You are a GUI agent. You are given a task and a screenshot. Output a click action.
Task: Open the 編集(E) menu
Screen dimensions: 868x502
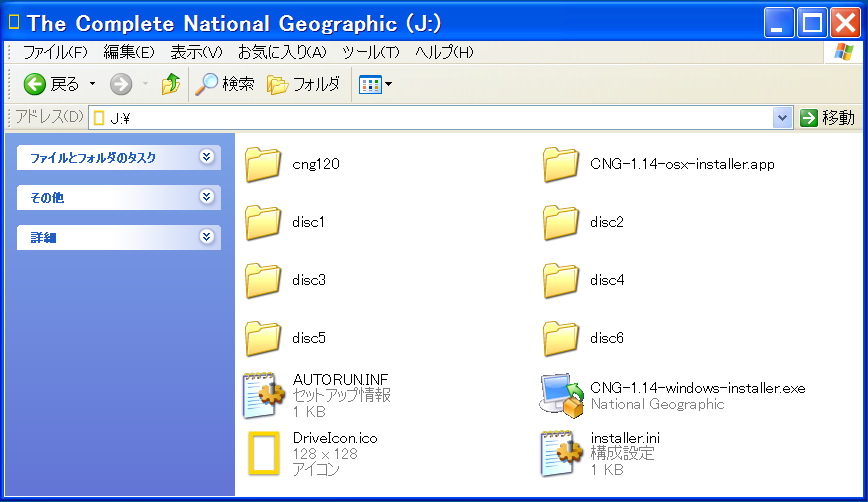point(129,53)
